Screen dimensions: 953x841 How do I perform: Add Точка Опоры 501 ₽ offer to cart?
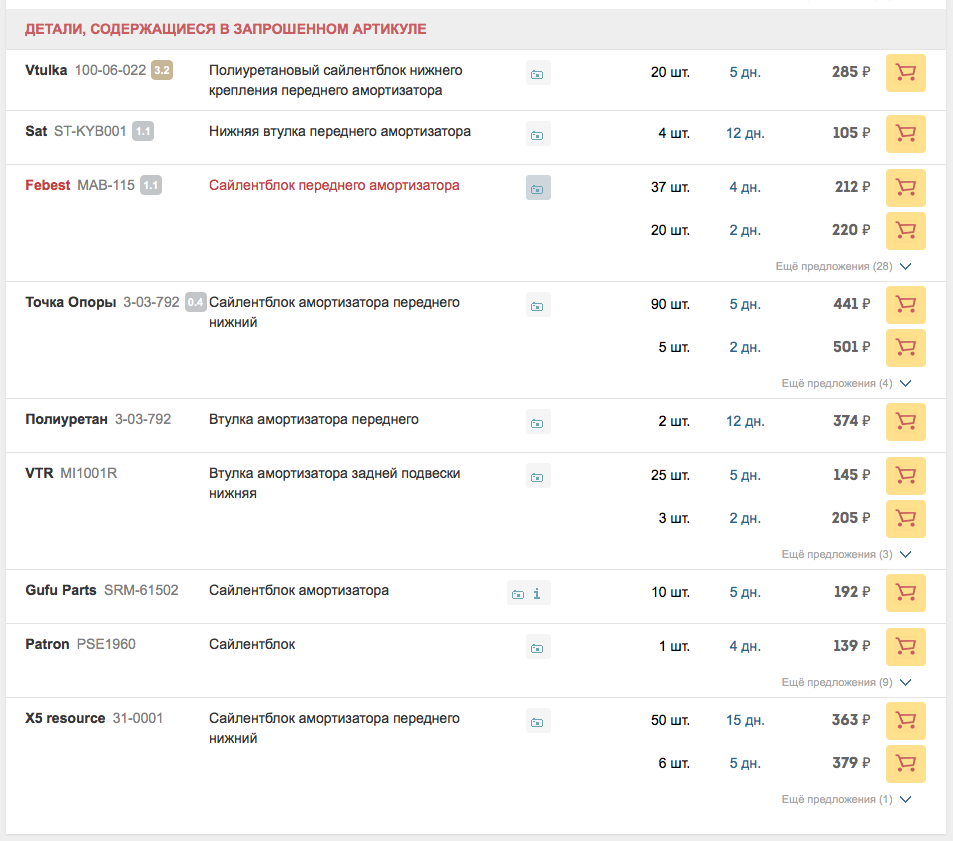coord(905,348)
